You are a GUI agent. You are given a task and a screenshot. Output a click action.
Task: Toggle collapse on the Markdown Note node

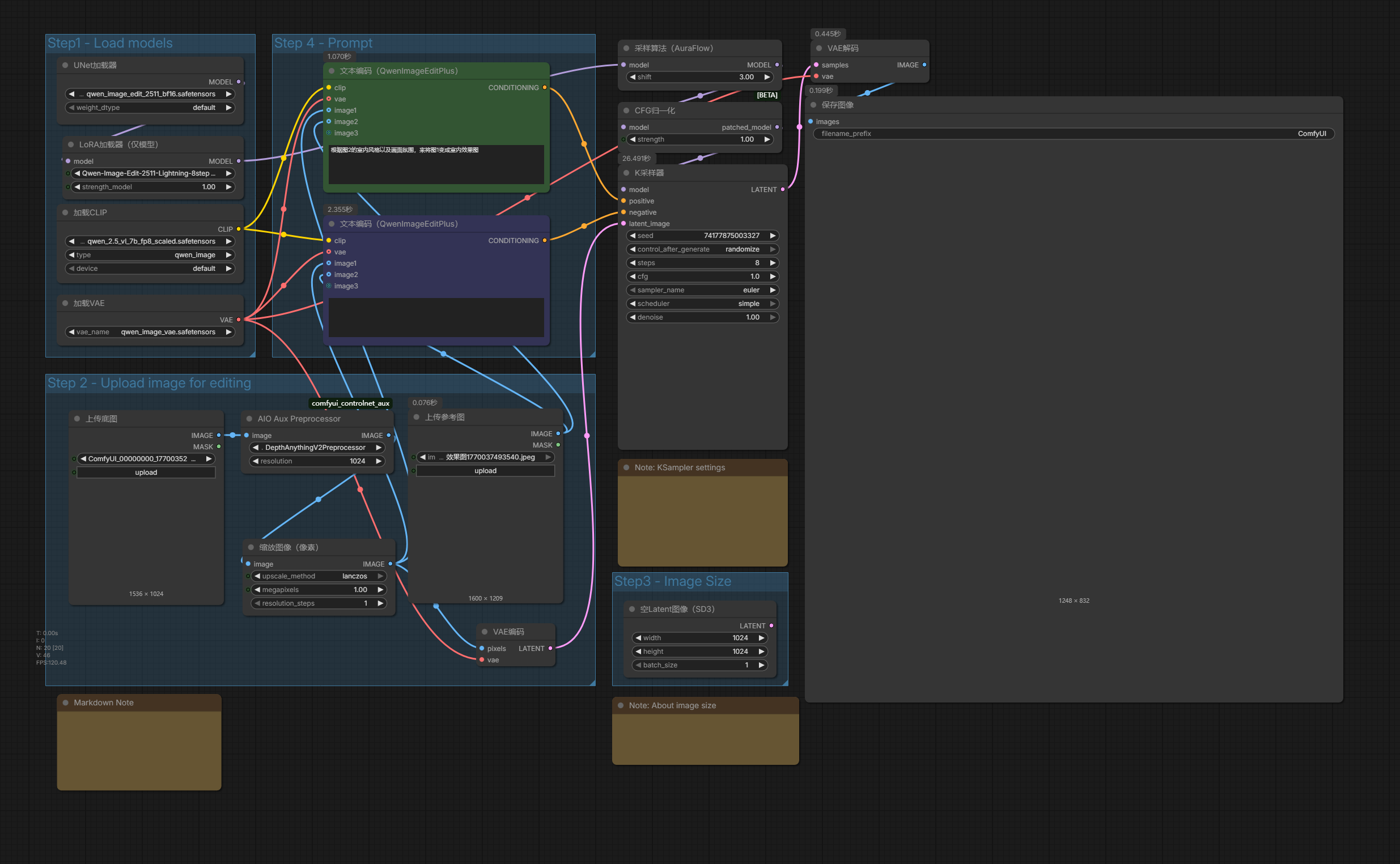[x=65, y=703]
